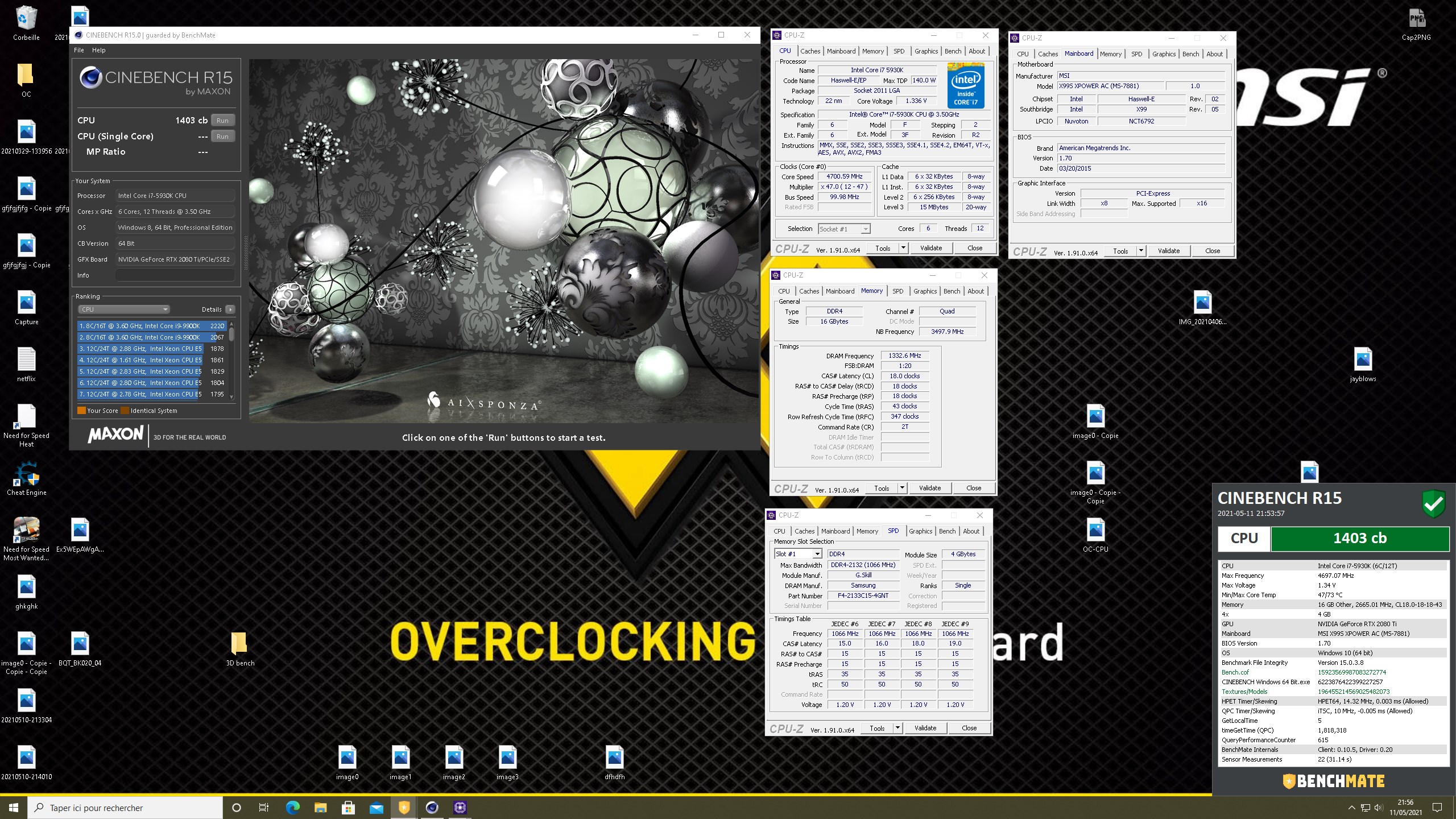Switch to Graphics tab in CPU-Z SPD window
This screenshot has height=819, width=1456.
920,531
